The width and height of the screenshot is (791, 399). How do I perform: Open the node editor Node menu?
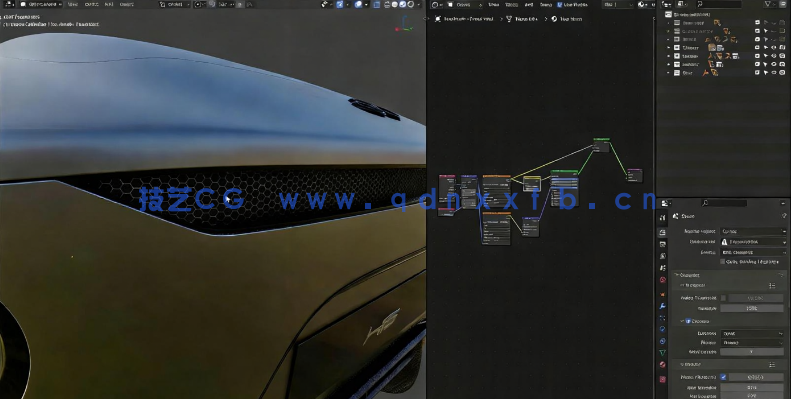click(546, 5)
